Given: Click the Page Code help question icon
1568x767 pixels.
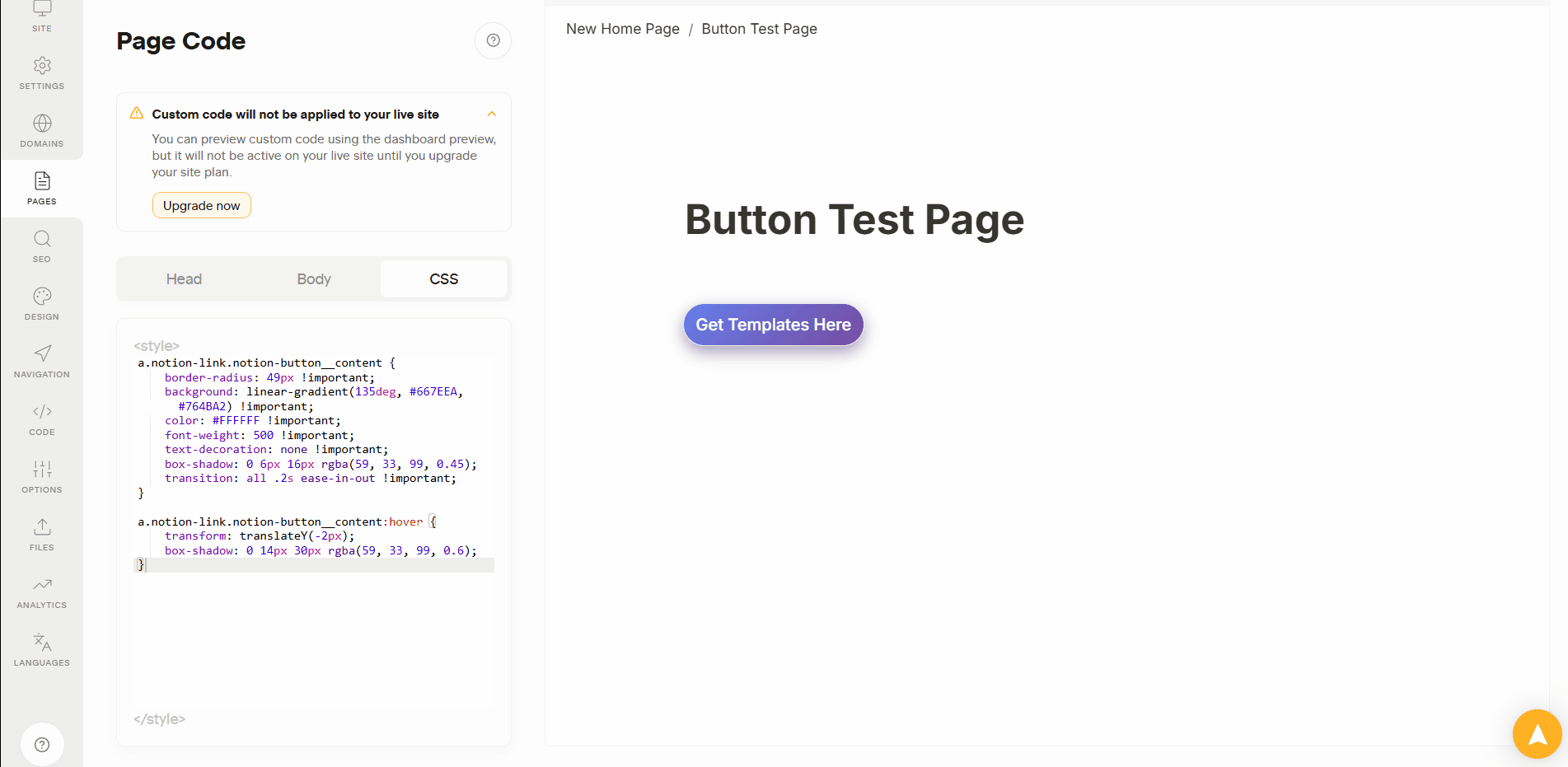Looking at the screenshot, I should (493, 40).
